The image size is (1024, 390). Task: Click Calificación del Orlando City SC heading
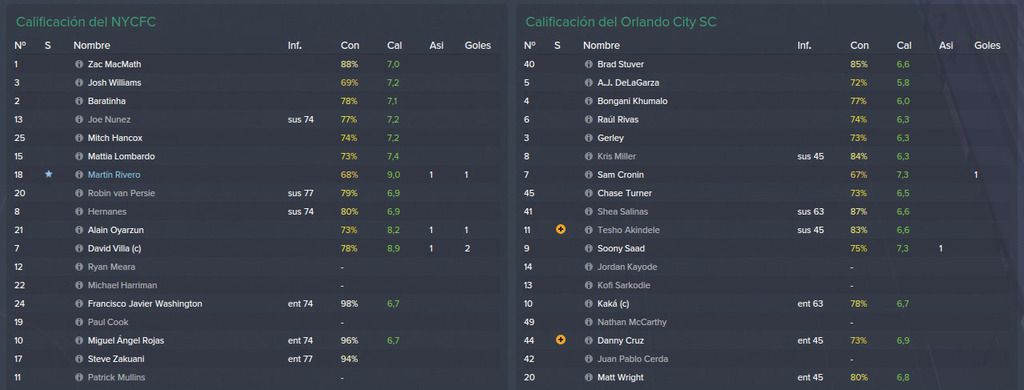point(621,22)
